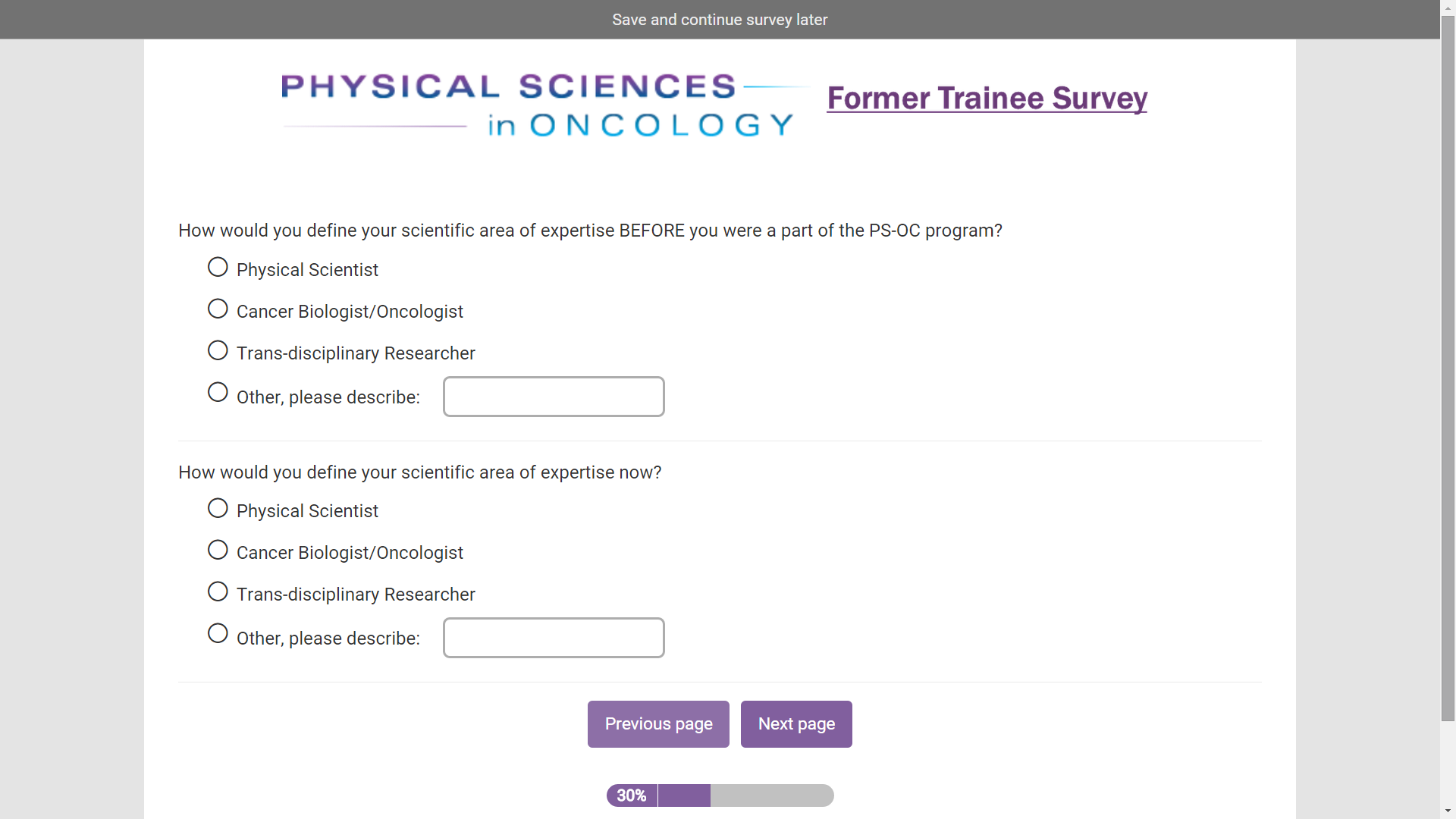The image size is (1456, 819).
Task: Go to the Previous page
Action: point(658,724)
